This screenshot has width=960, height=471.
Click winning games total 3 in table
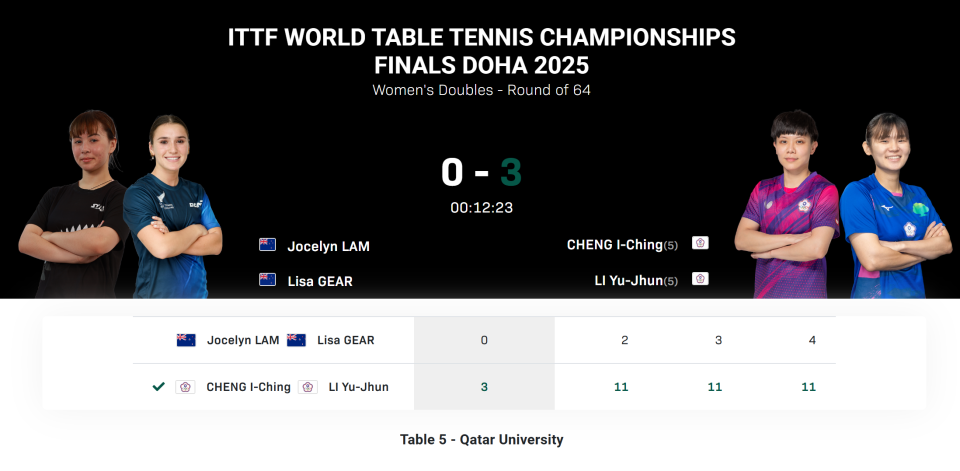point(484,387)
